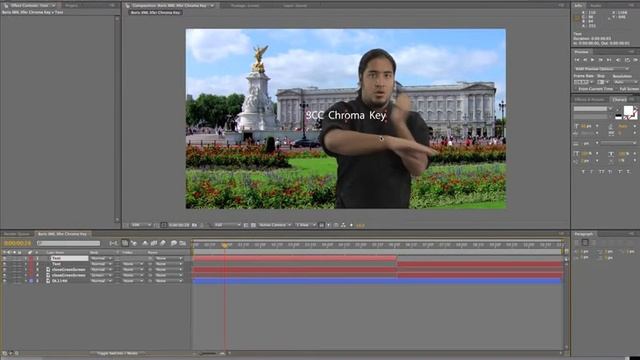The image size is (640, 360).
Task: Apply faux italic in Character panel
Action: [x=591, y=172]
